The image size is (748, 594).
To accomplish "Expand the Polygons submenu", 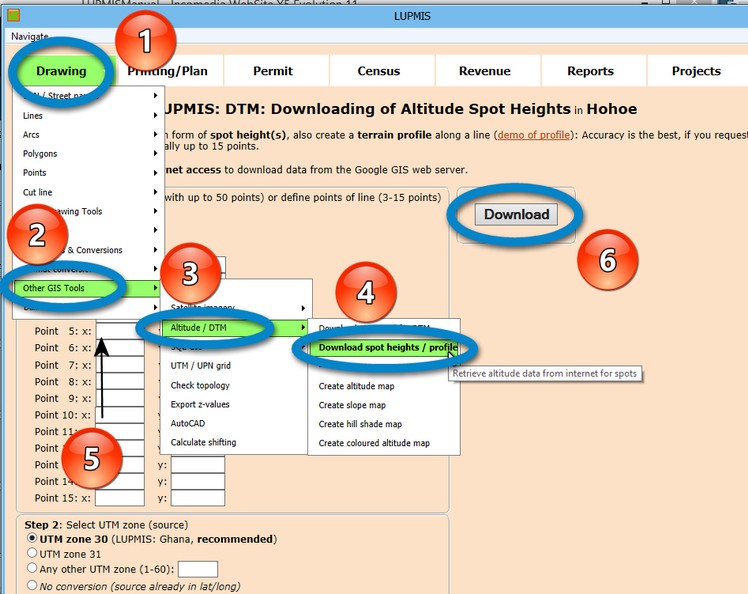I will pyautogui.click(x=89, y=154).
